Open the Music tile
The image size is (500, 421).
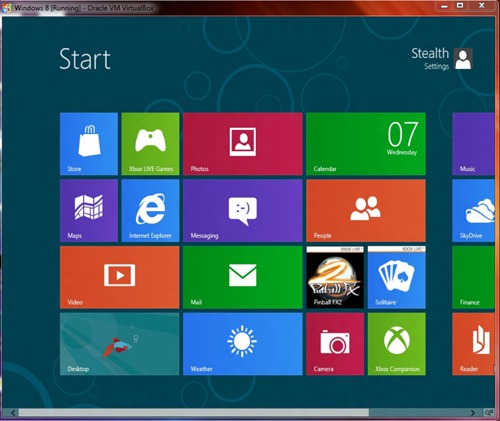473,144
